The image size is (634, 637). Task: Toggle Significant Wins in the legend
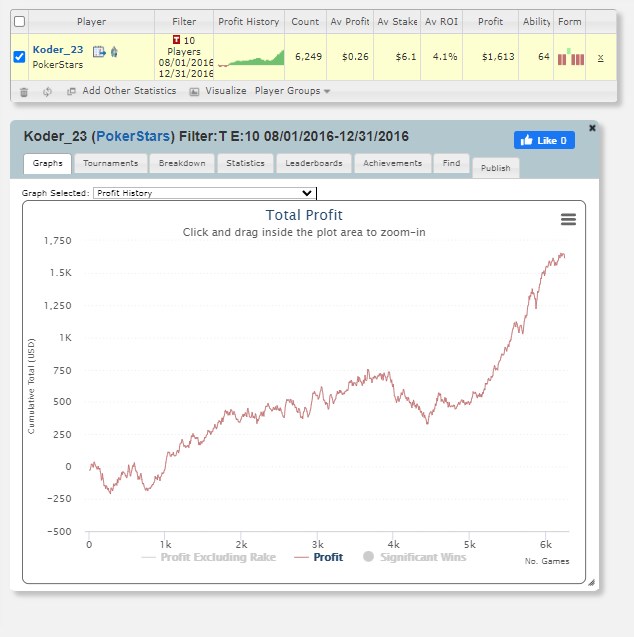tap(415, 557)
